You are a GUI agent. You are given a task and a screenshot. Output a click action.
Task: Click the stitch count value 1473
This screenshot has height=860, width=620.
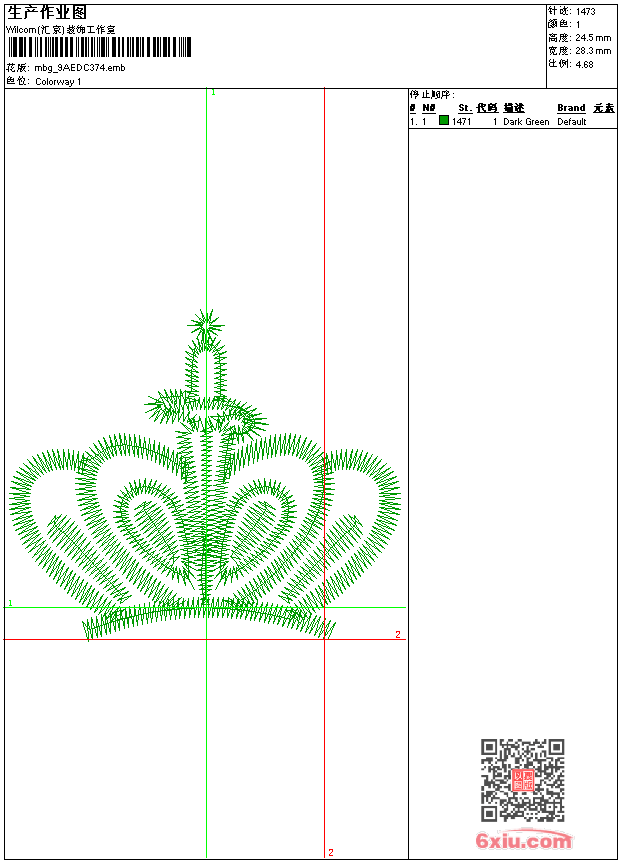[585, 12]
